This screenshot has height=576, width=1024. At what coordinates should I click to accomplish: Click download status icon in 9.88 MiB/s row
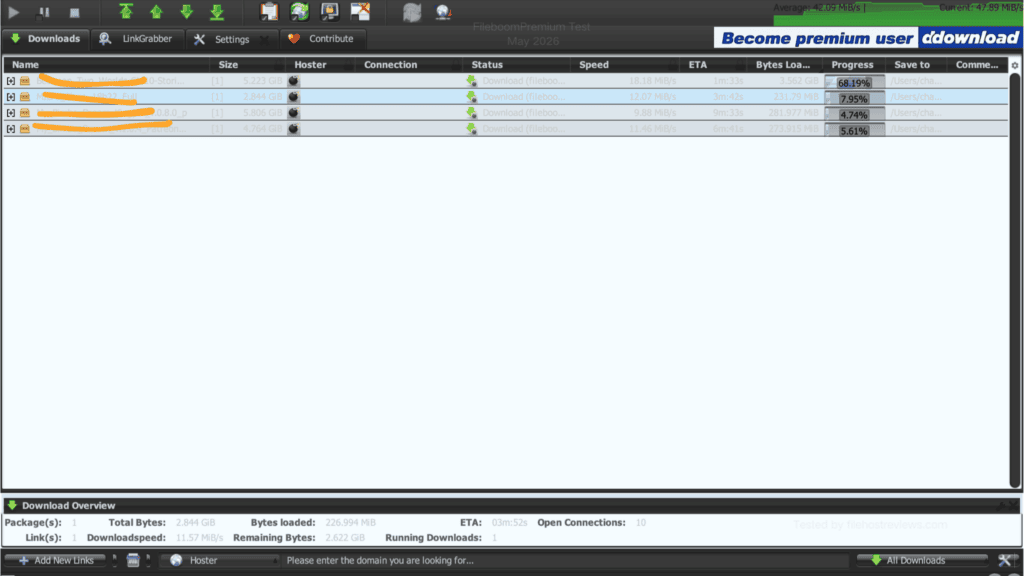(472, 113)
